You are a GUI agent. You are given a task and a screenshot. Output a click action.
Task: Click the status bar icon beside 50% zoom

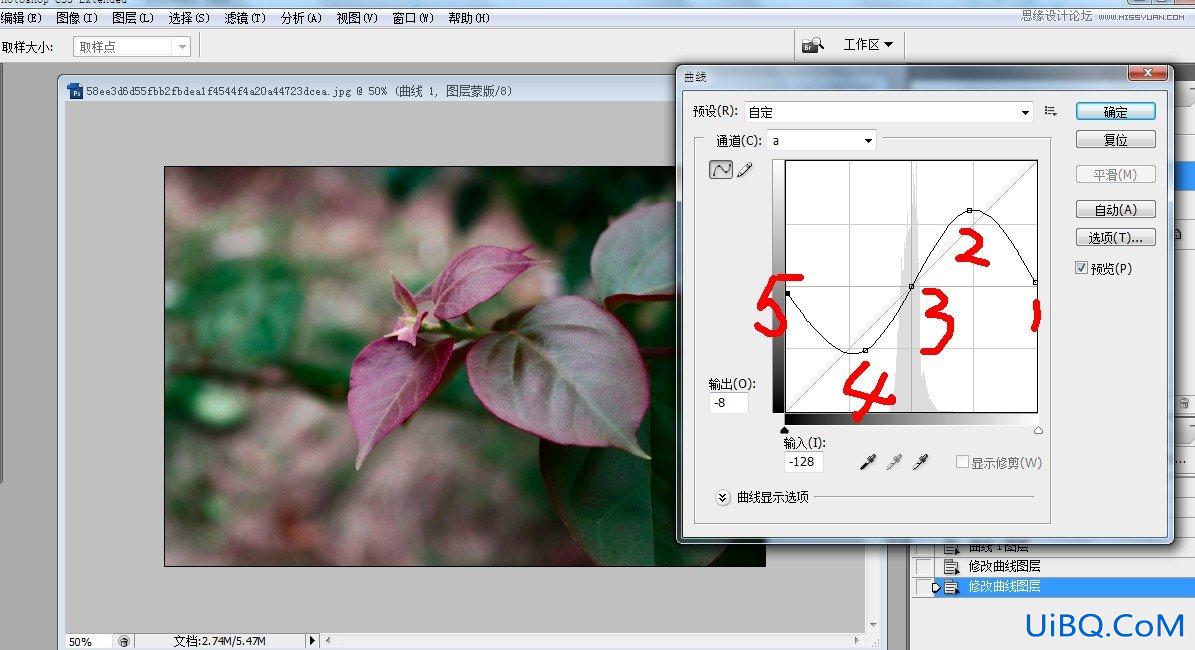click(123, 642)
